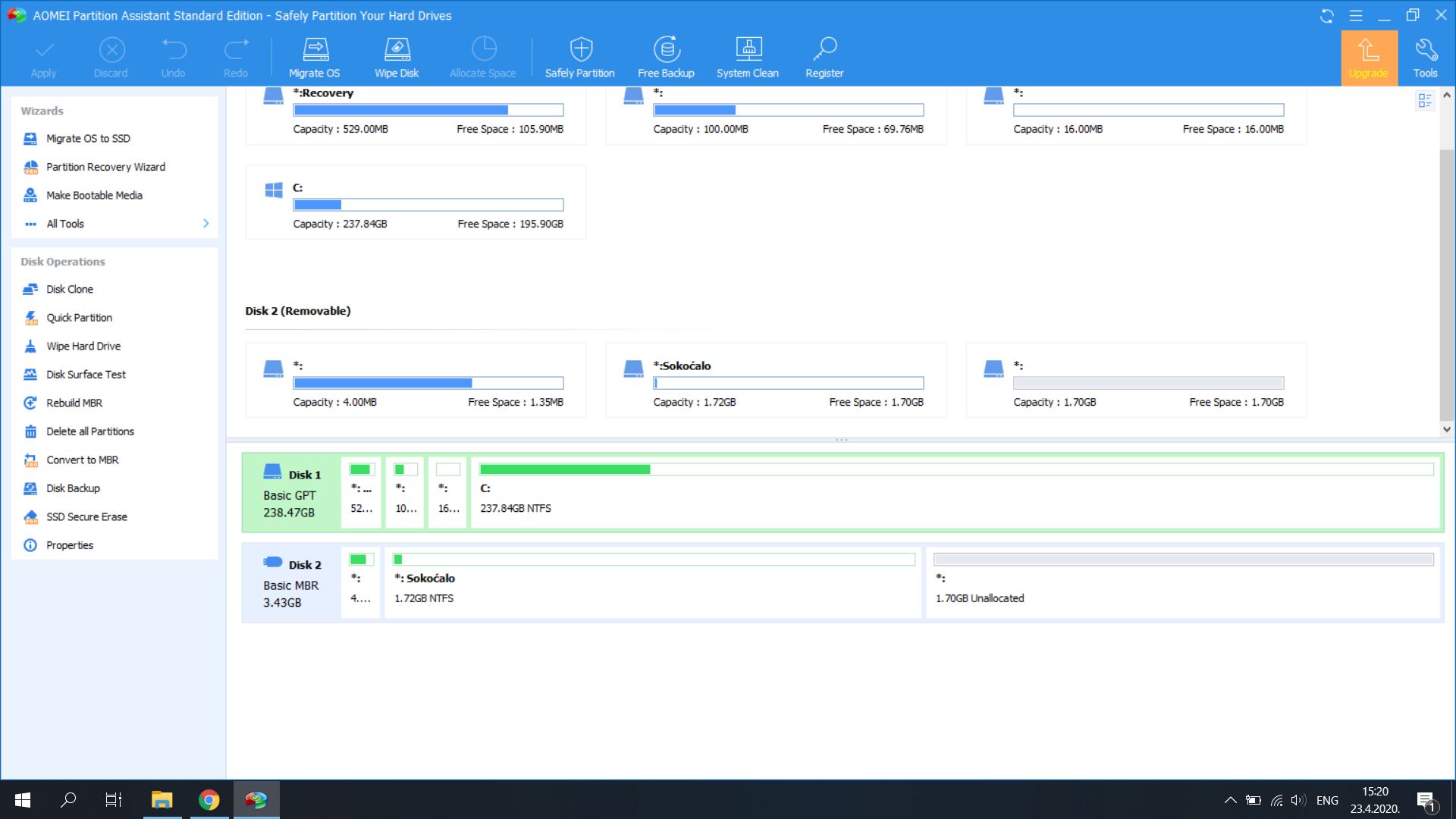
Task: Choose Rebuild MBR operation
Action: coord(74,403)
